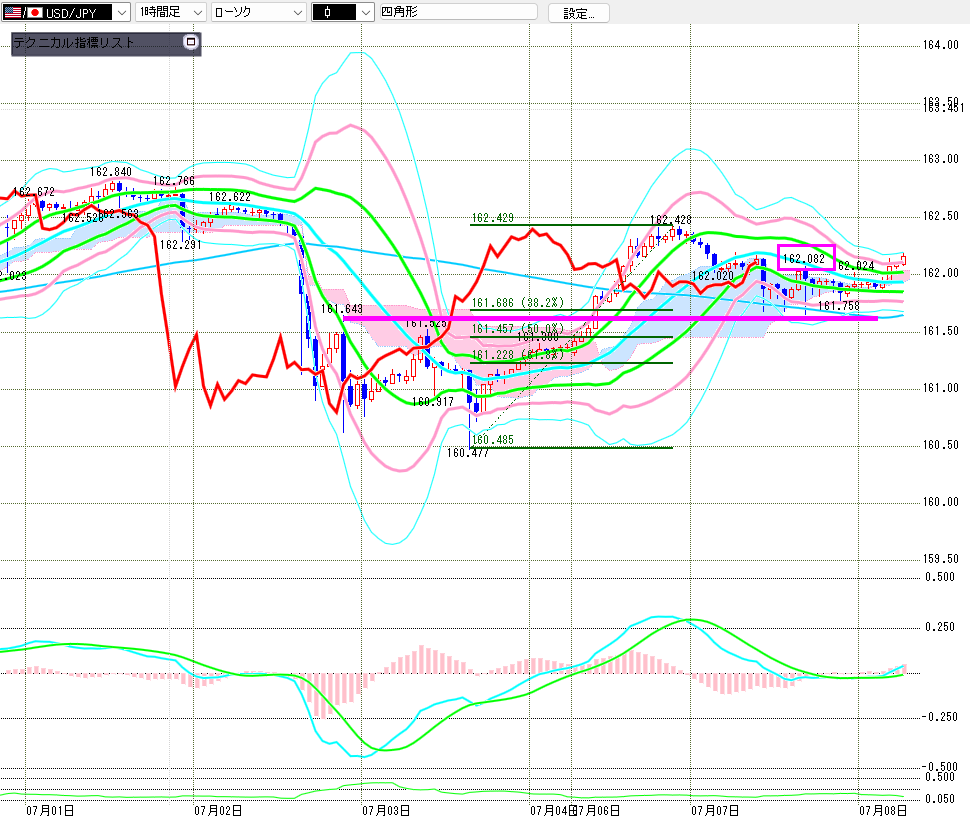The height and width of the screenshot is (818, 970).
Task: Click the magenta horizontal support line
Action: coord(610,318)
